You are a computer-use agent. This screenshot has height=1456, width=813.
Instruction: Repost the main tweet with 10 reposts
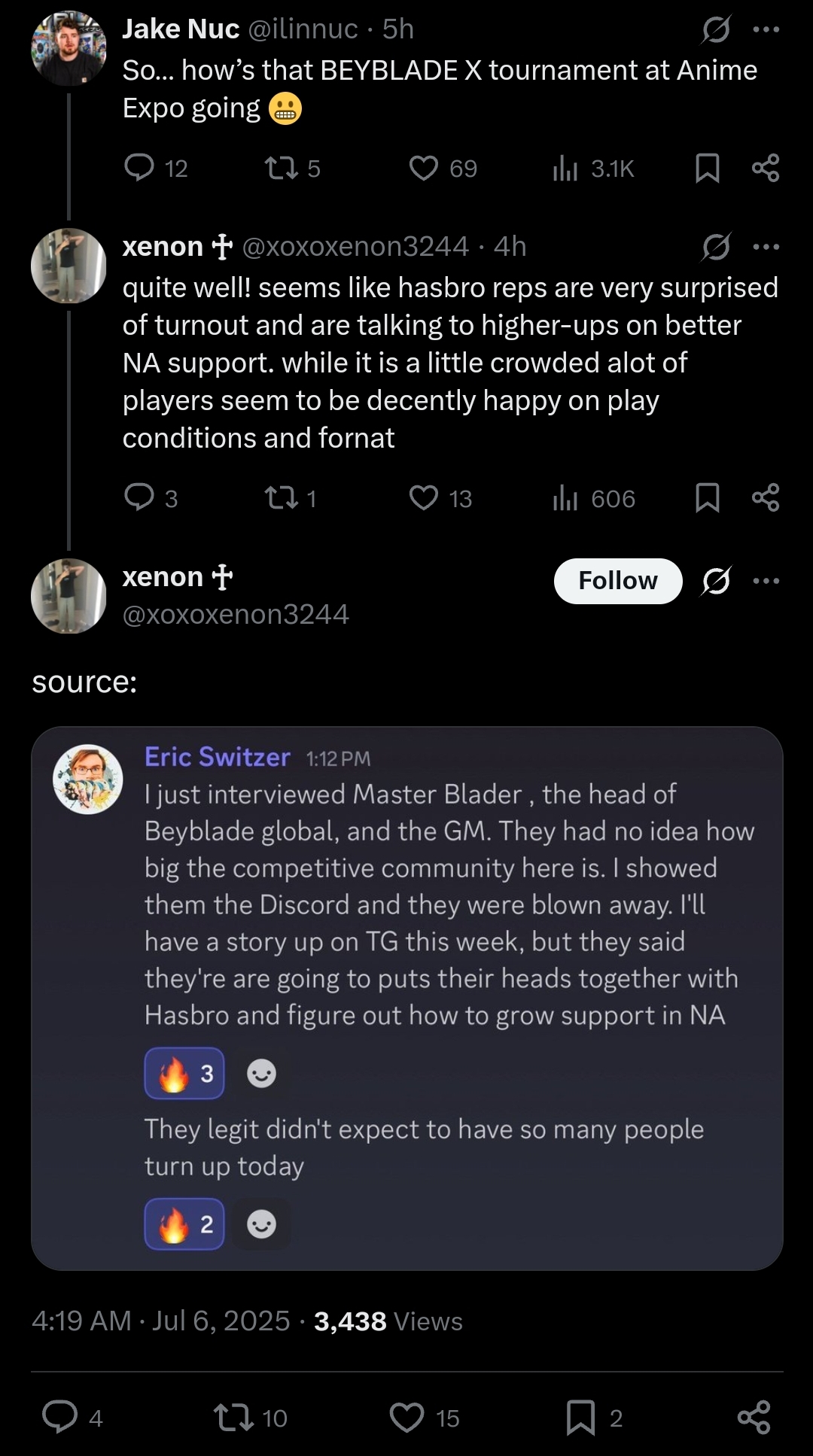pos(233,1418)
